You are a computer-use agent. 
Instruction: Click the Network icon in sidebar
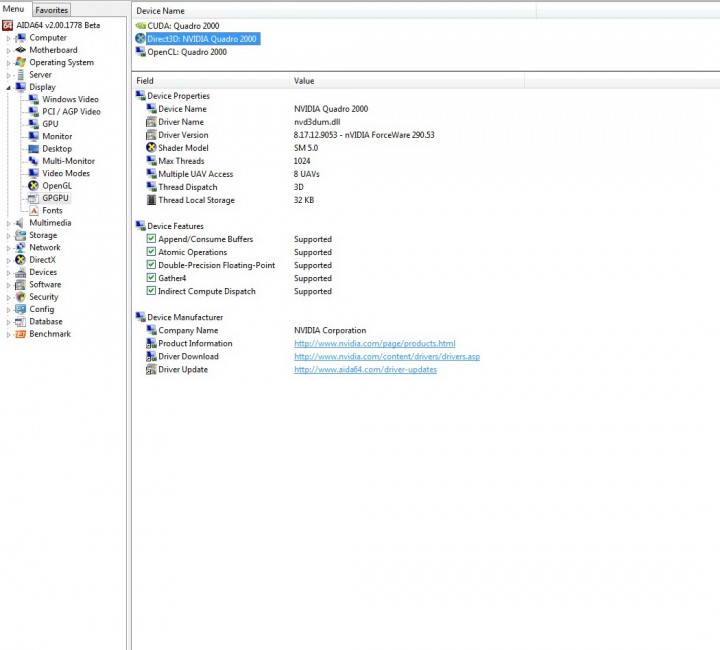tap(20, 247)
